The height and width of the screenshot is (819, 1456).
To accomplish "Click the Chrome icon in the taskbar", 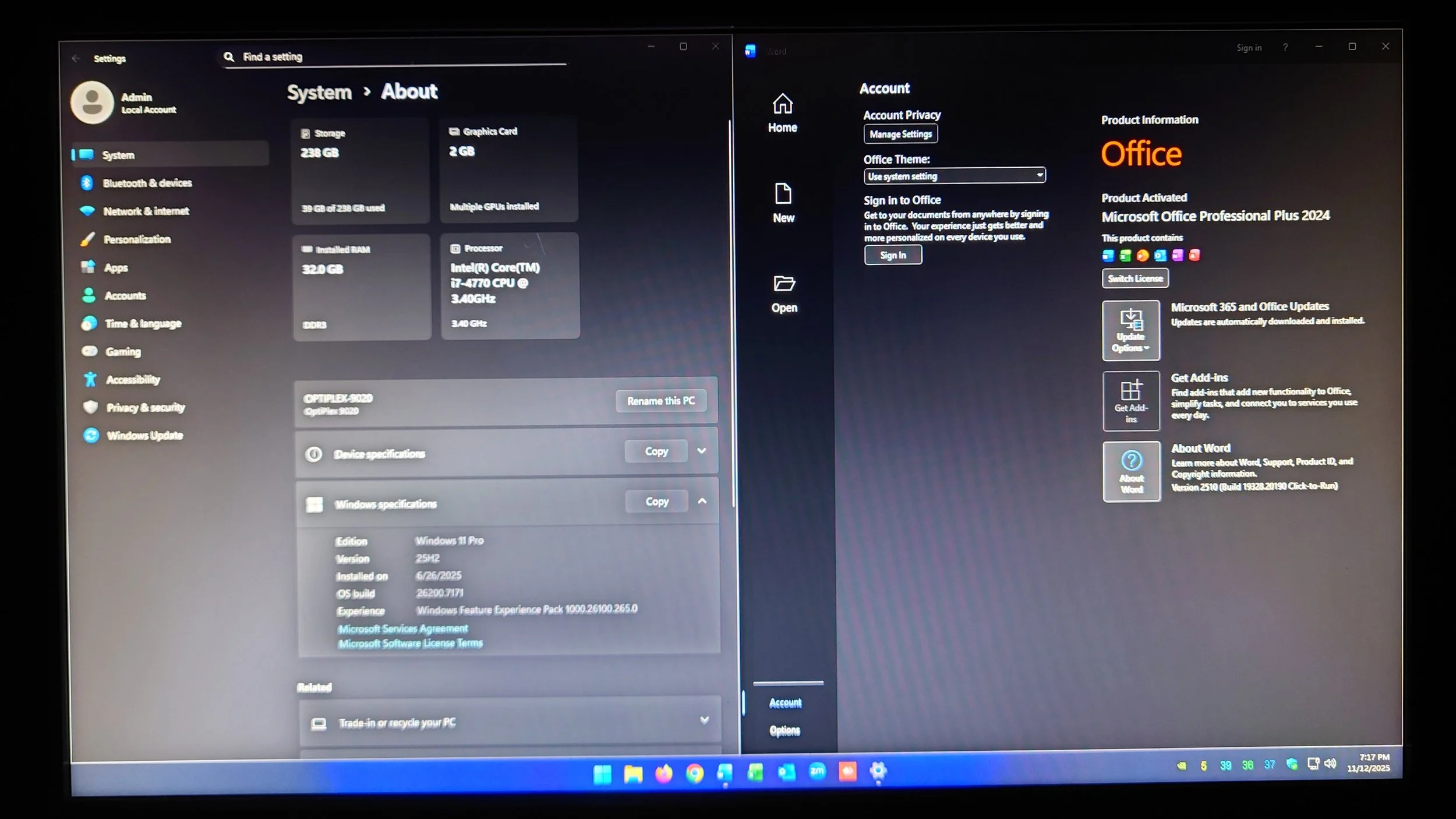I will point(694,773).
